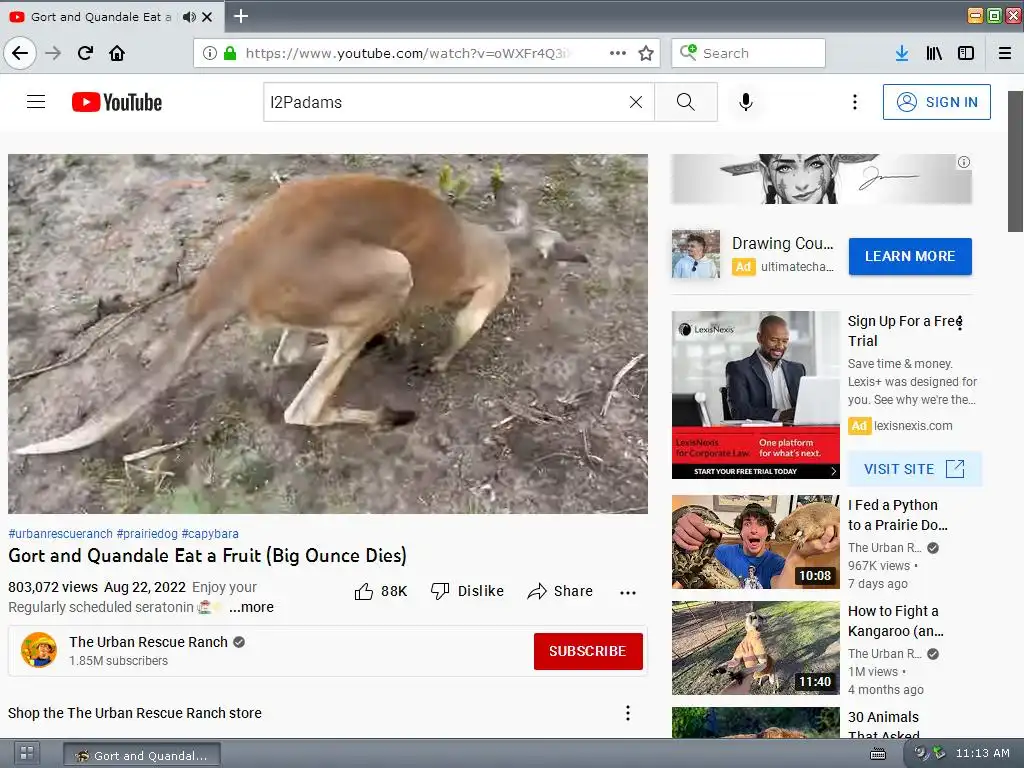
Task: Go back using the browser back arrow
Action: tap(20, 53)
